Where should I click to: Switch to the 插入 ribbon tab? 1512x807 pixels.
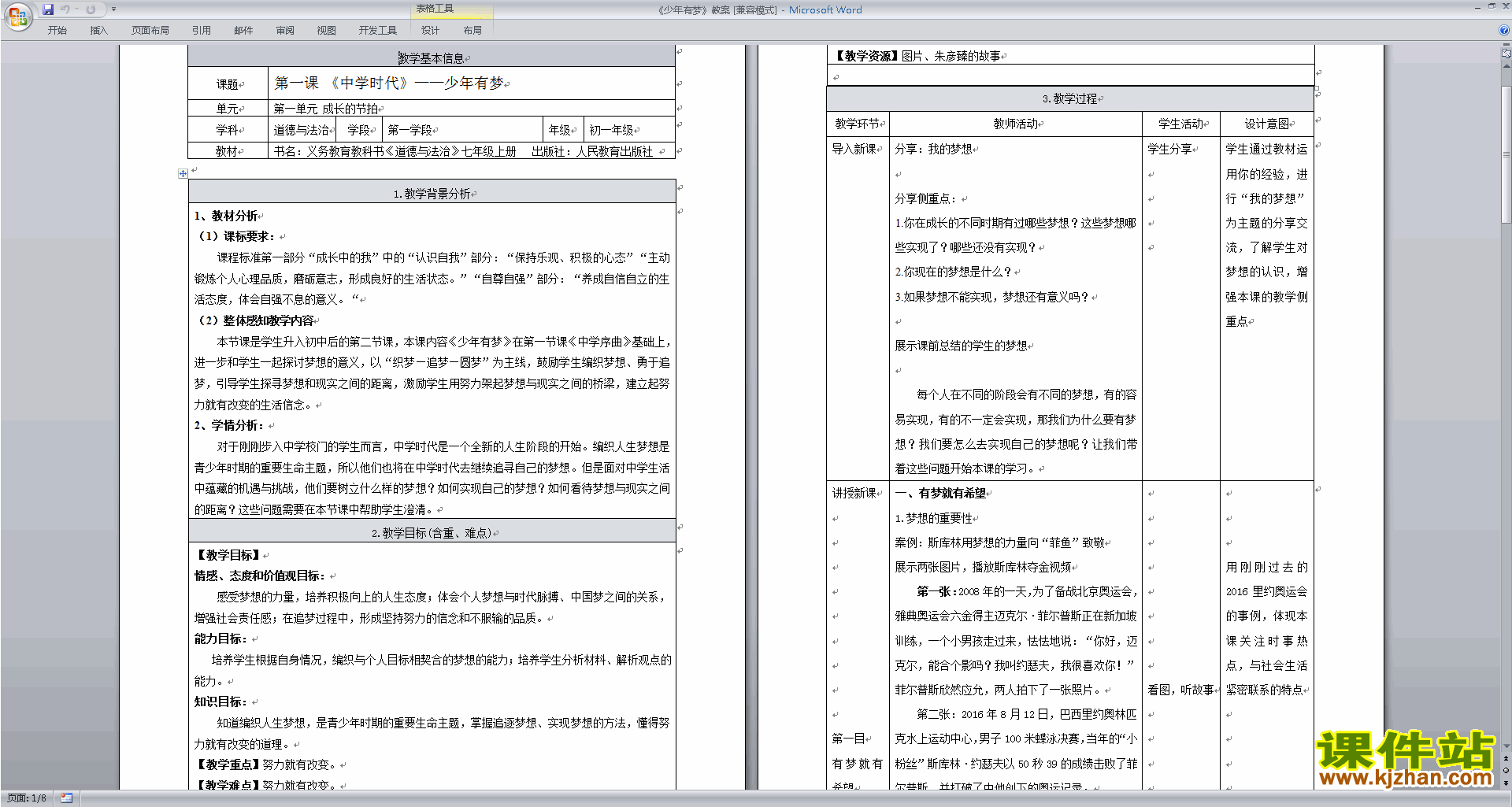tap(98, 31)
